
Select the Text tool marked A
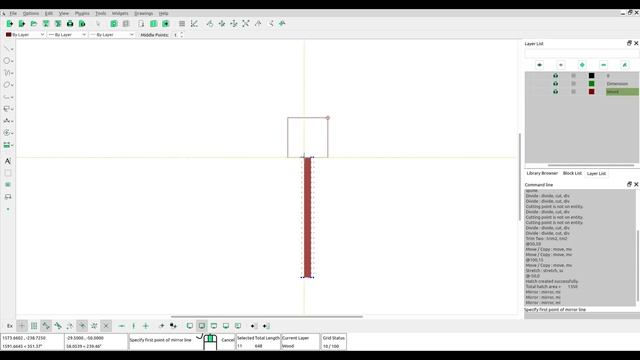point(8,161)
